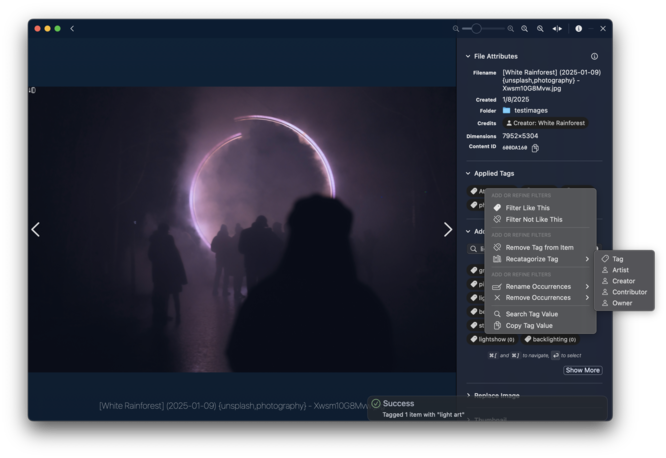Select Remove Tag from Item

(540, 247)
